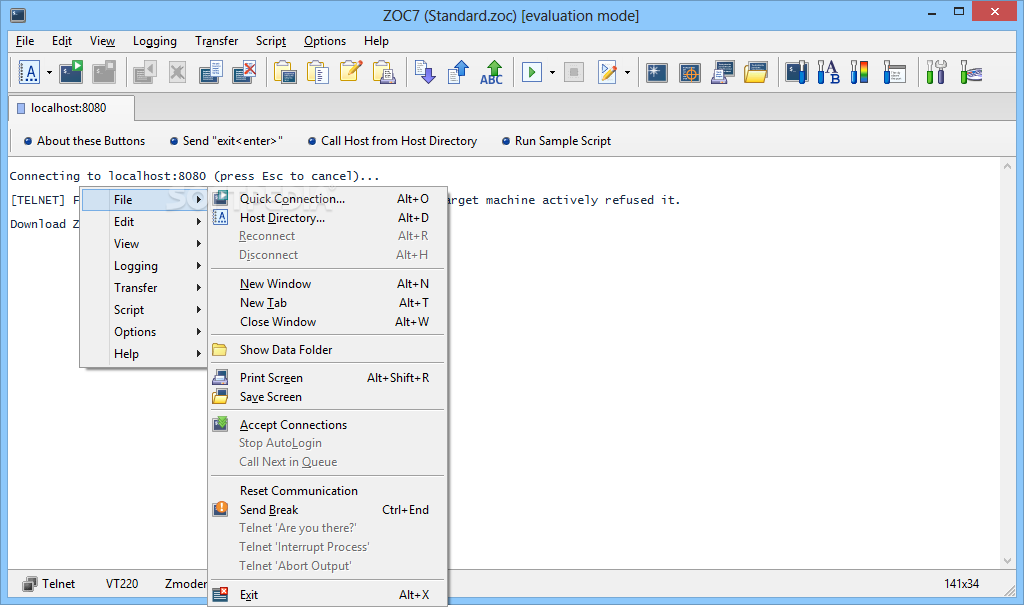
Task: Click the clipboard with pencil toolbar icon
Action: click(x=351, y=72)
